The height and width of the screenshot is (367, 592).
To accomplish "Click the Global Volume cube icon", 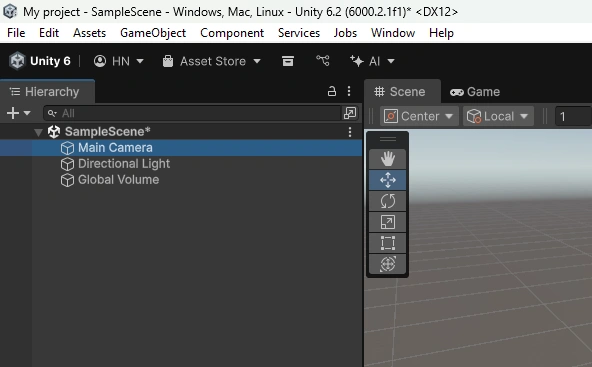I will tap(67, 180).
